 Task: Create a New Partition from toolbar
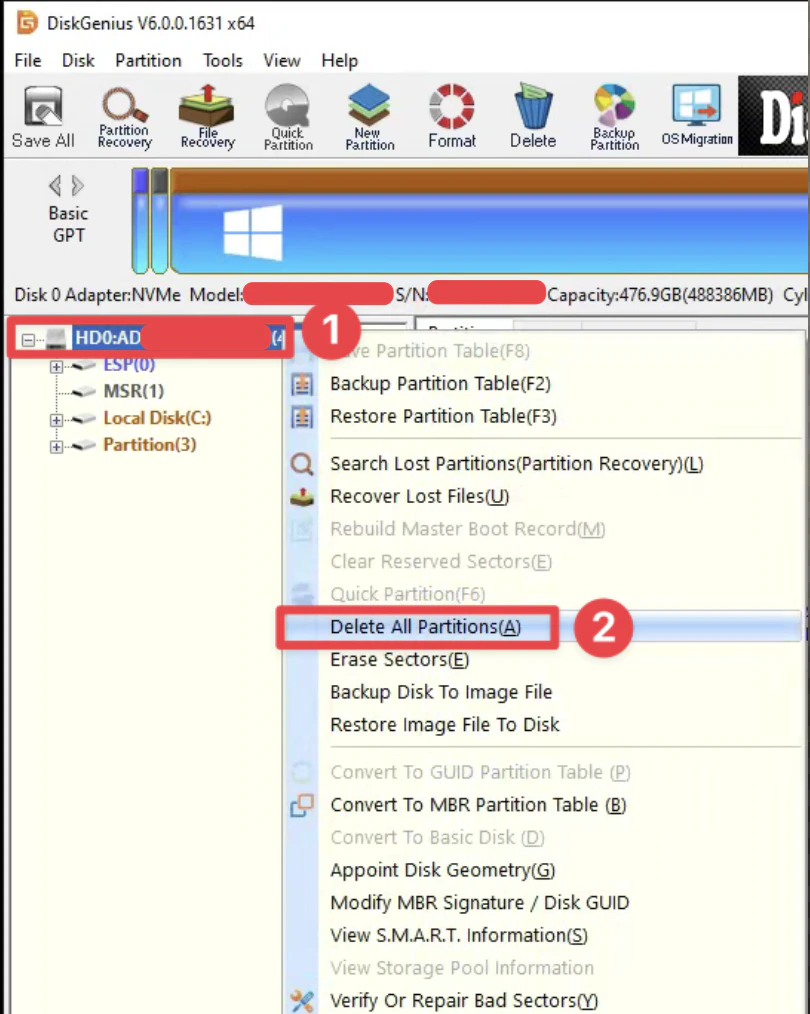pos(369,118)
